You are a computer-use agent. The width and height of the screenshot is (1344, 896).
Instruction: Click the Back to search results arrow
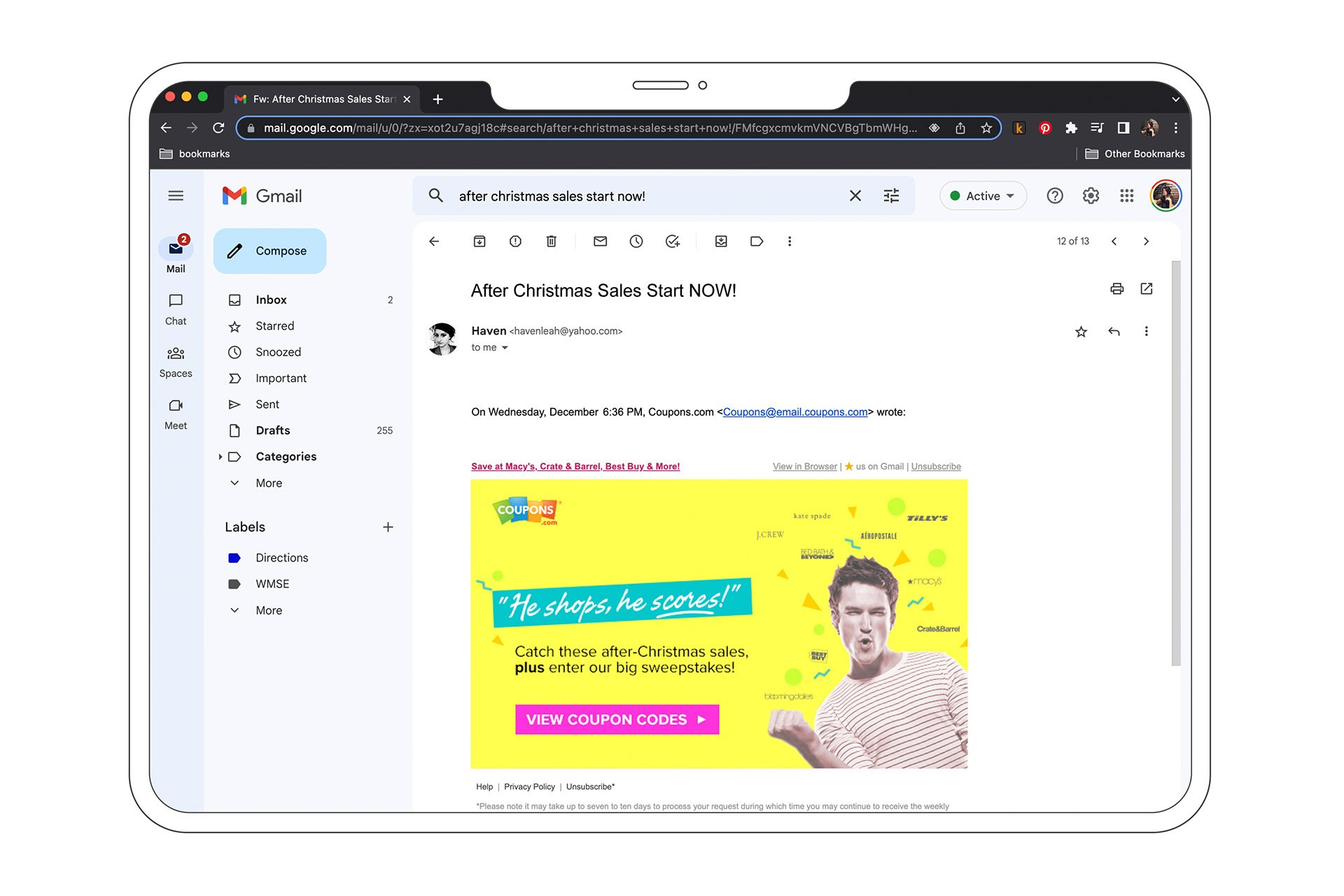(434, 241)
